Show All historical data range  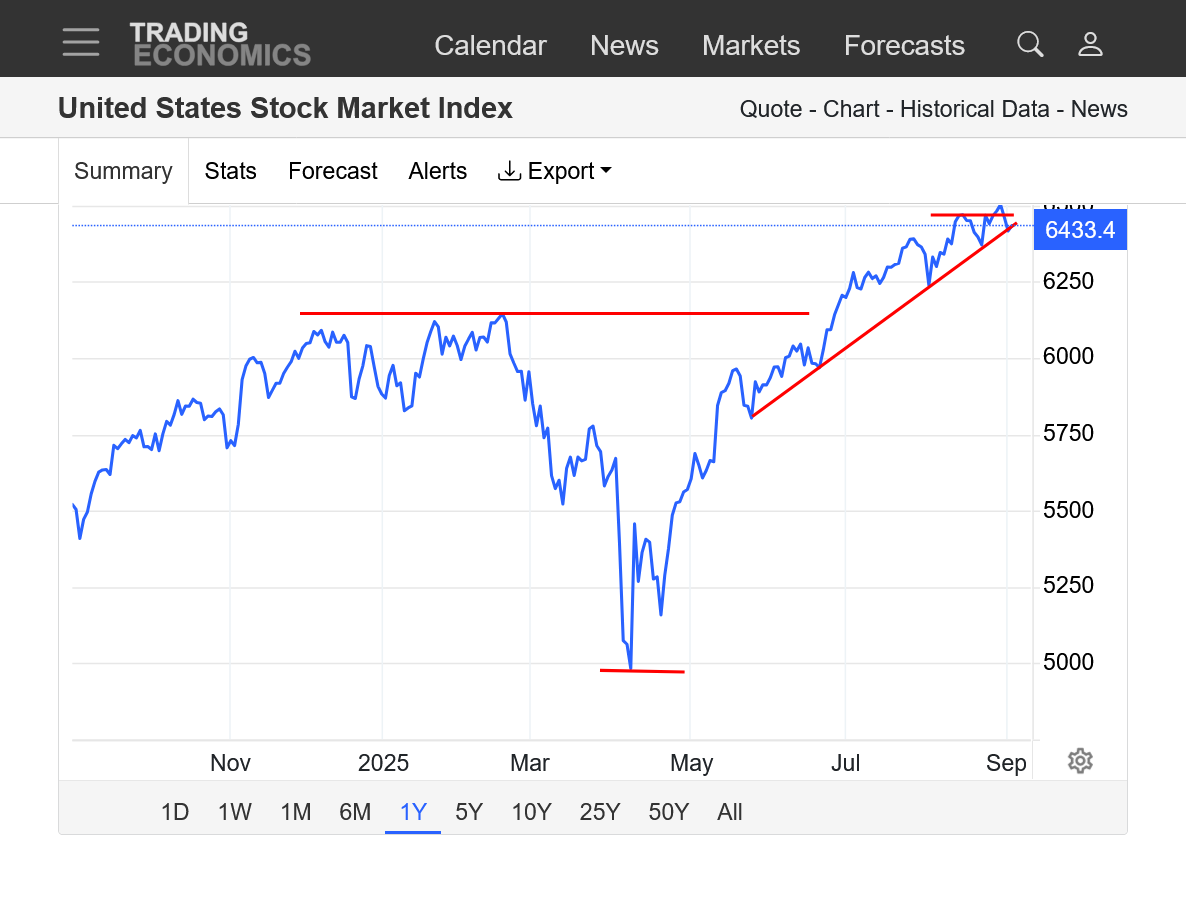point(730,812)
